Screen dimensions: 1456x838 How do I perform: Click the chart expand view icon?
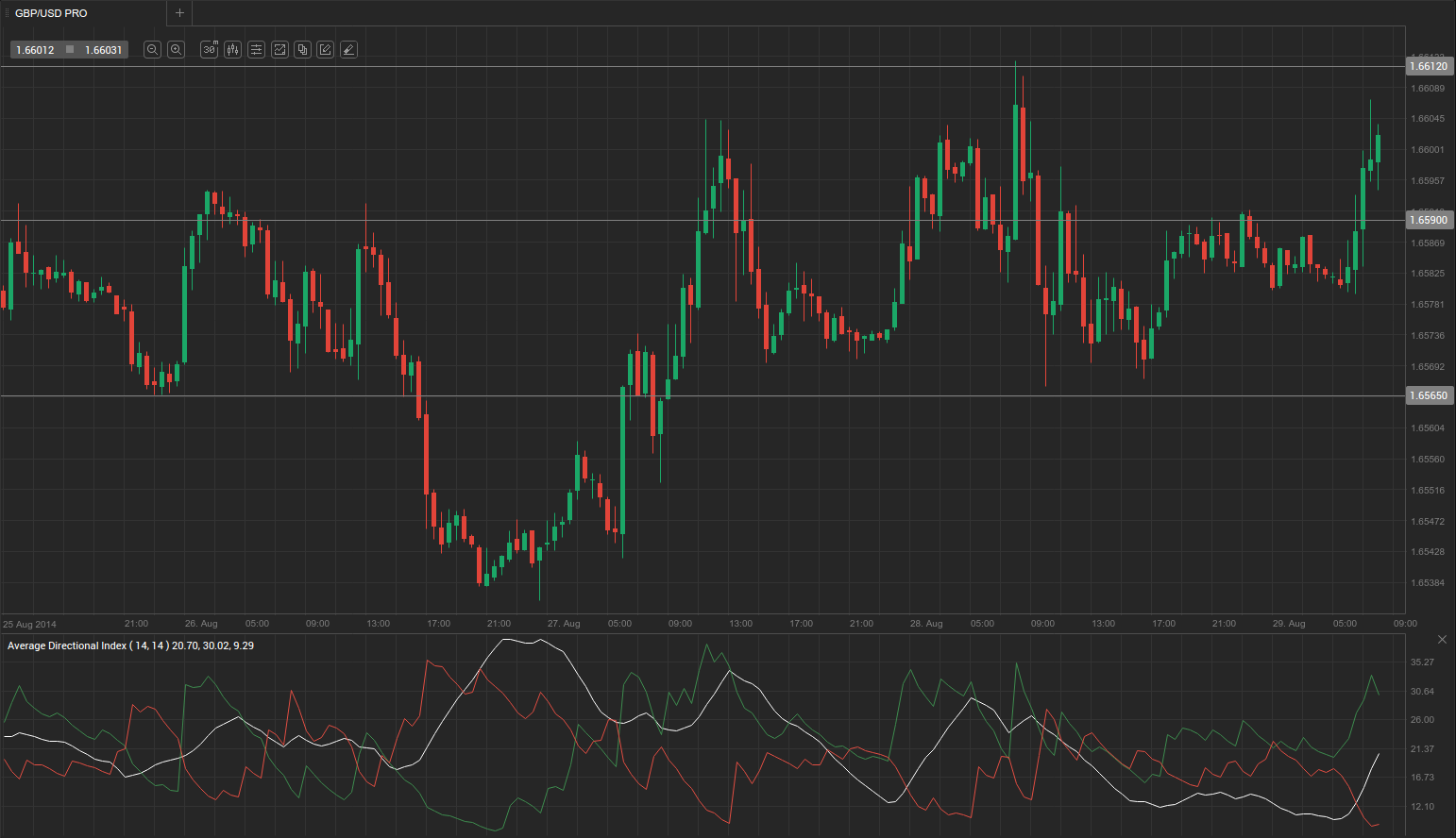[x=279, y=50]
